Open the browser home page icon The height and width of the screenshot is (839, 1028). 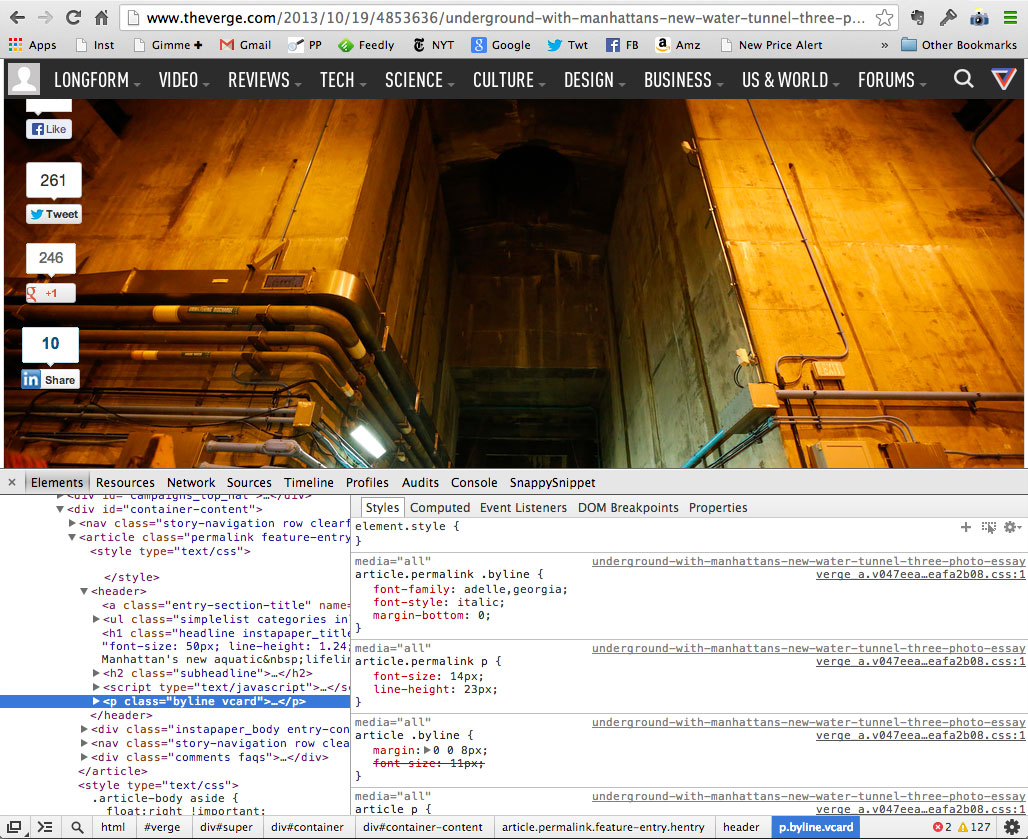point(101,18)
